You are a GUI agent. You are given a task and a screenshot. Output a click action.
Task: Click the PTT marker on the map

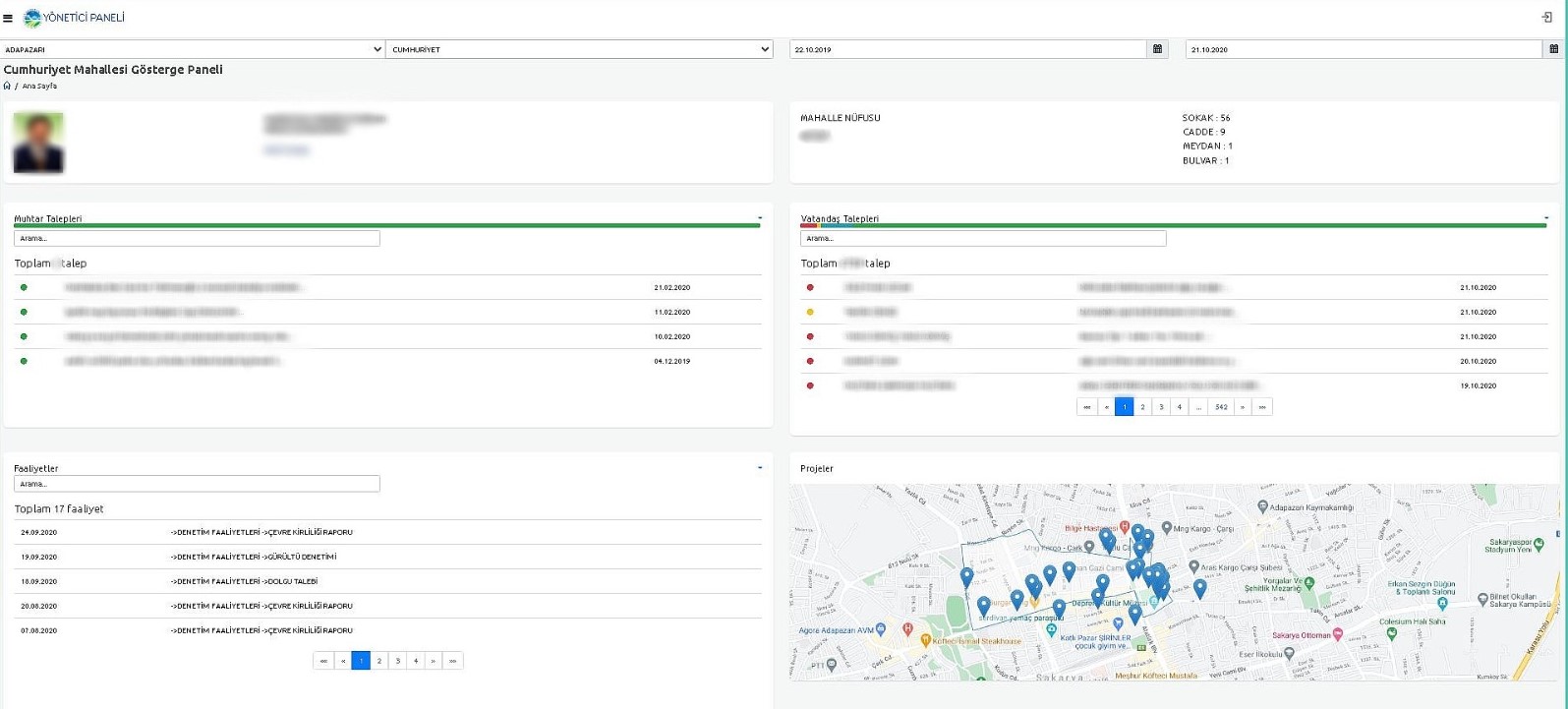832,666
